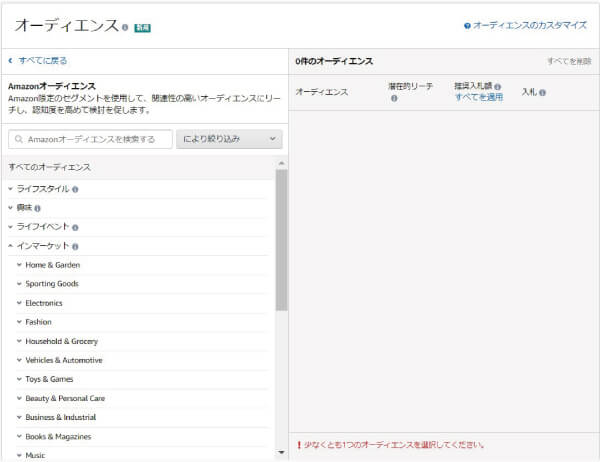Screen dimensions: 600x462
Task: Click red warning icon in error message
Action: [x=299, y=445]
